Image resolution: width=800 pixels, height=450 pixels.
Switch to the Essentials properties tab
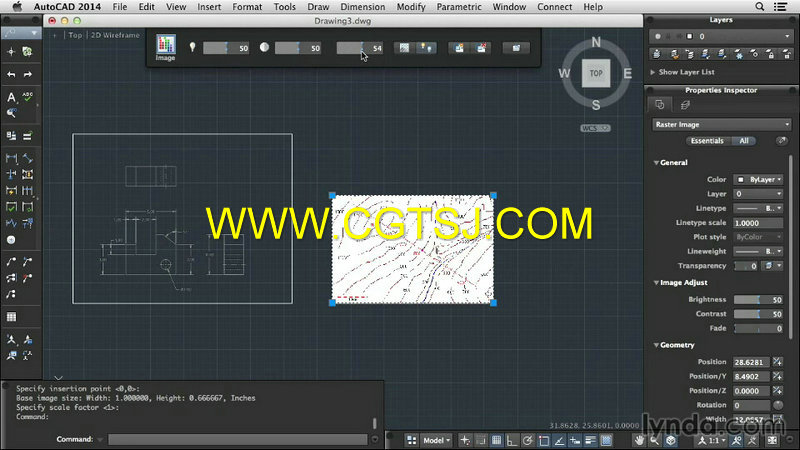pos(707,141)
